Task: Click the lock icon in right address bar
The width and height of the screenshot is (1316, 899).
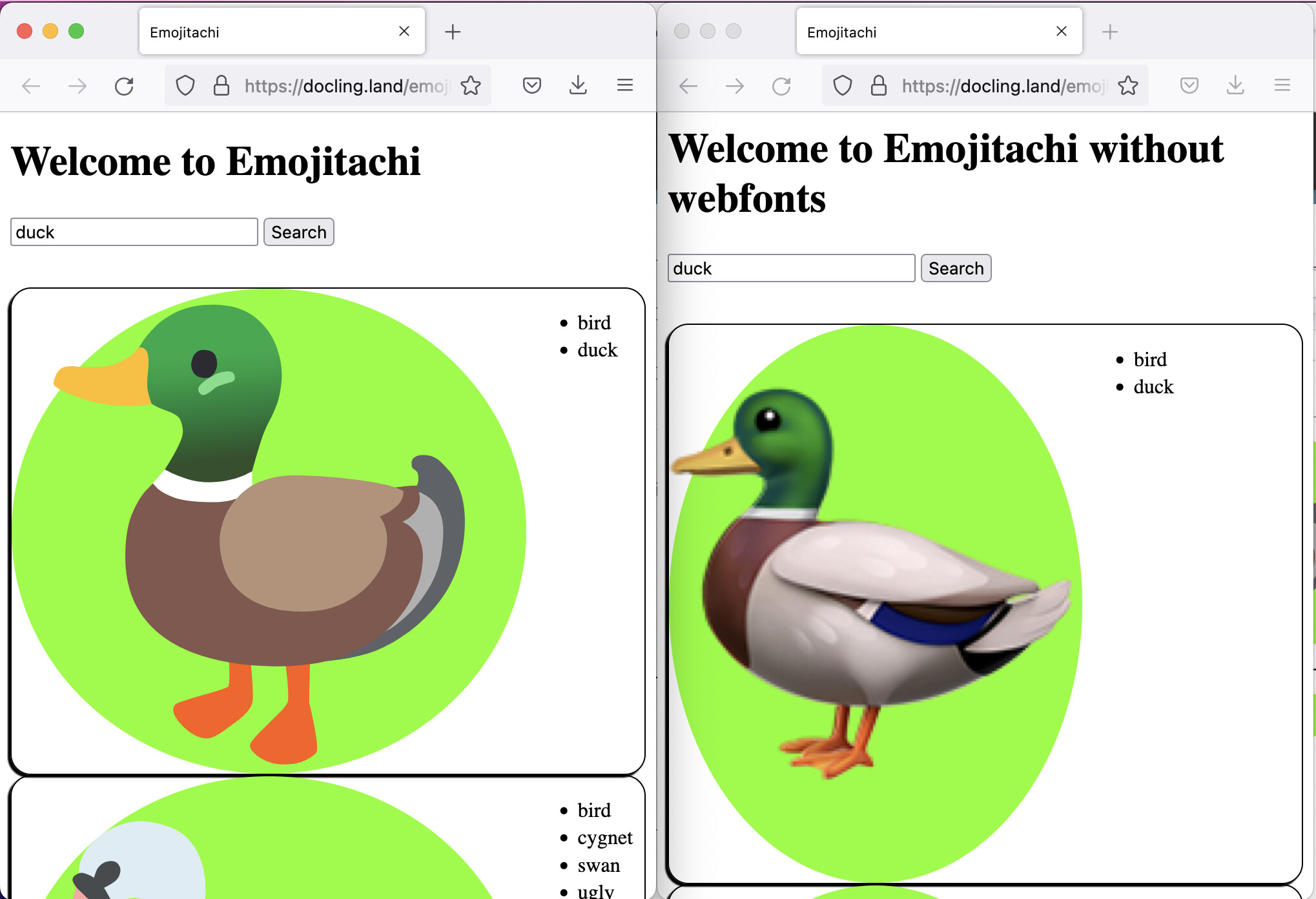Action: [879, 86]
